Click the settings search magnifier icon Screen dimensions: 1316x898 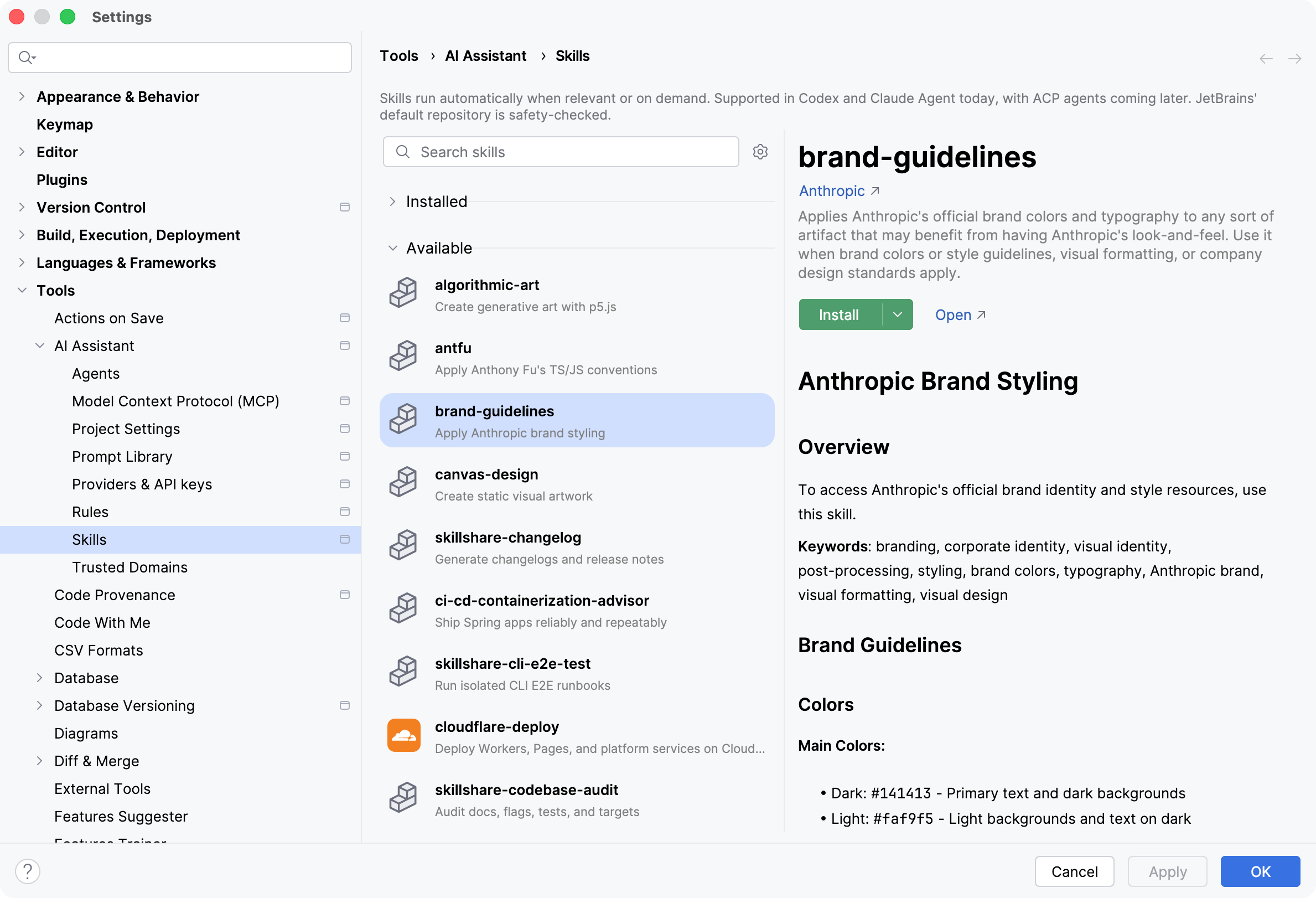(27, 57)
